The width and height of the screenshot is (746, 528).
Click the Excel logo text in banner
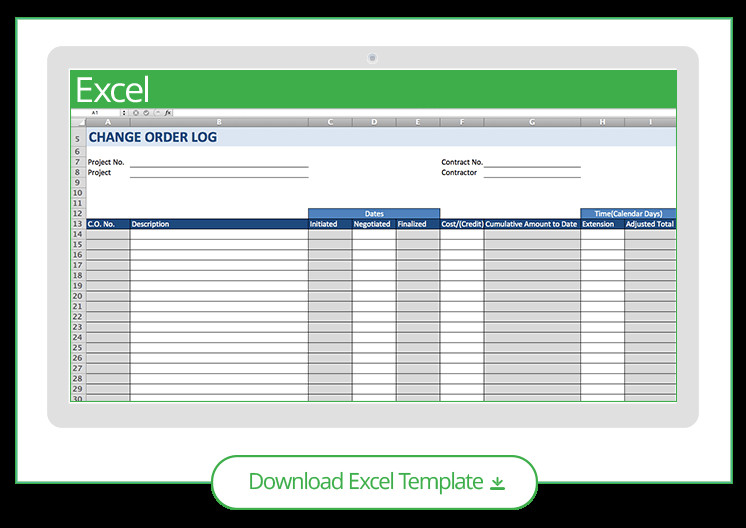point(113,90)
